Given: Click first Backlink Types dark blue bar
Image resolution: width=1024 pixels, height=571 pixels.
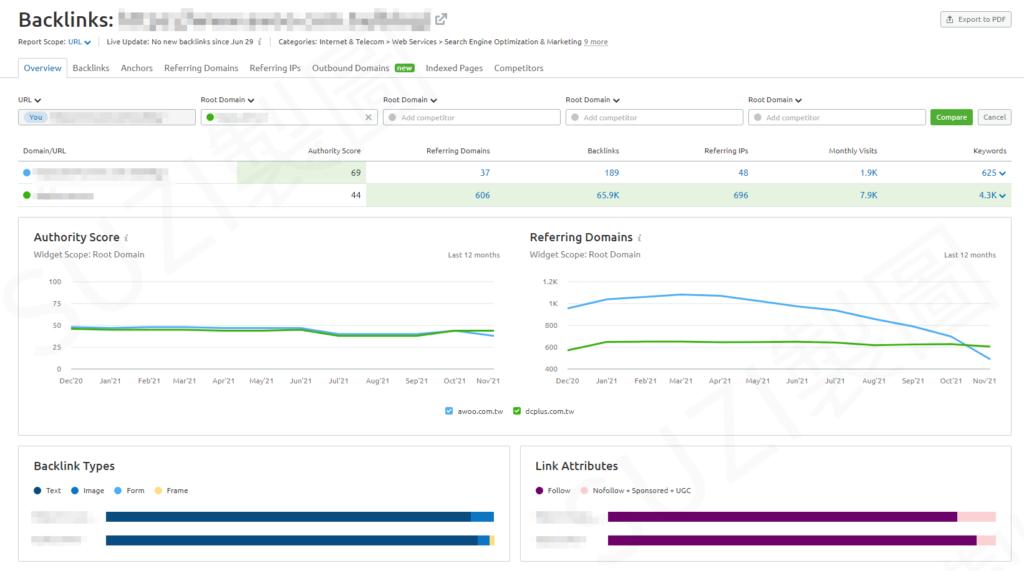Looking at the screenshot, I should click(288, 517).
